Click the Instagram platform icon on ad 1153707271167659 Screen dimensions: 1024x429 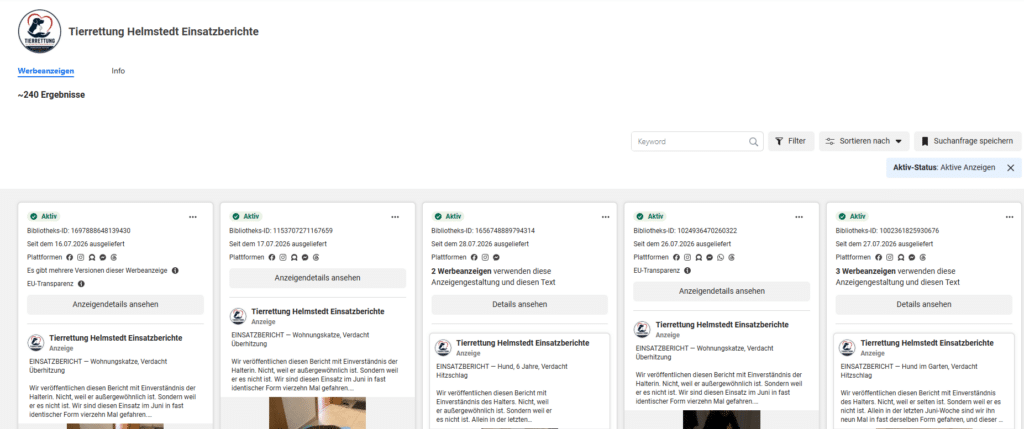coord(283,257)
